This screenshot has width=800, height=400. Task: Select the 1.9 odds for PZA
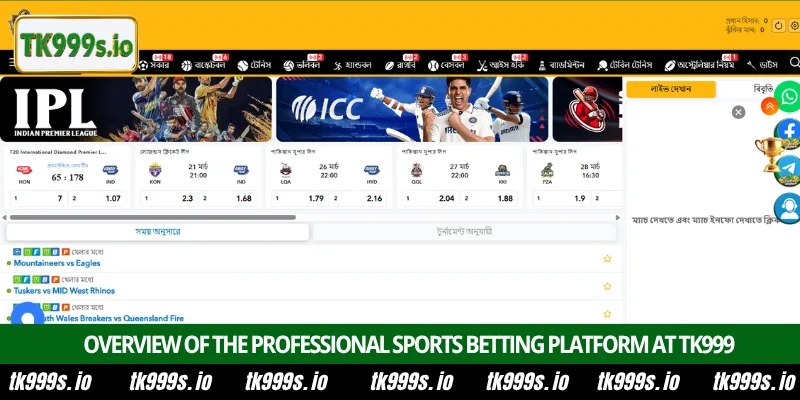click(x=561, y=198)
